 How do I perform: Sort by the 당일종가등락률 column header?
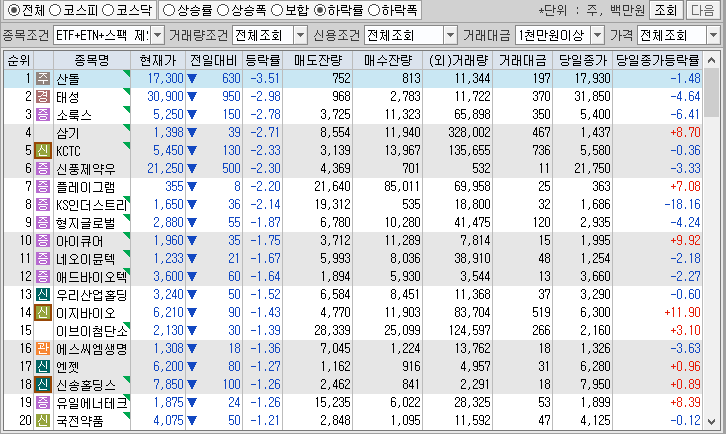coord(657,60)
